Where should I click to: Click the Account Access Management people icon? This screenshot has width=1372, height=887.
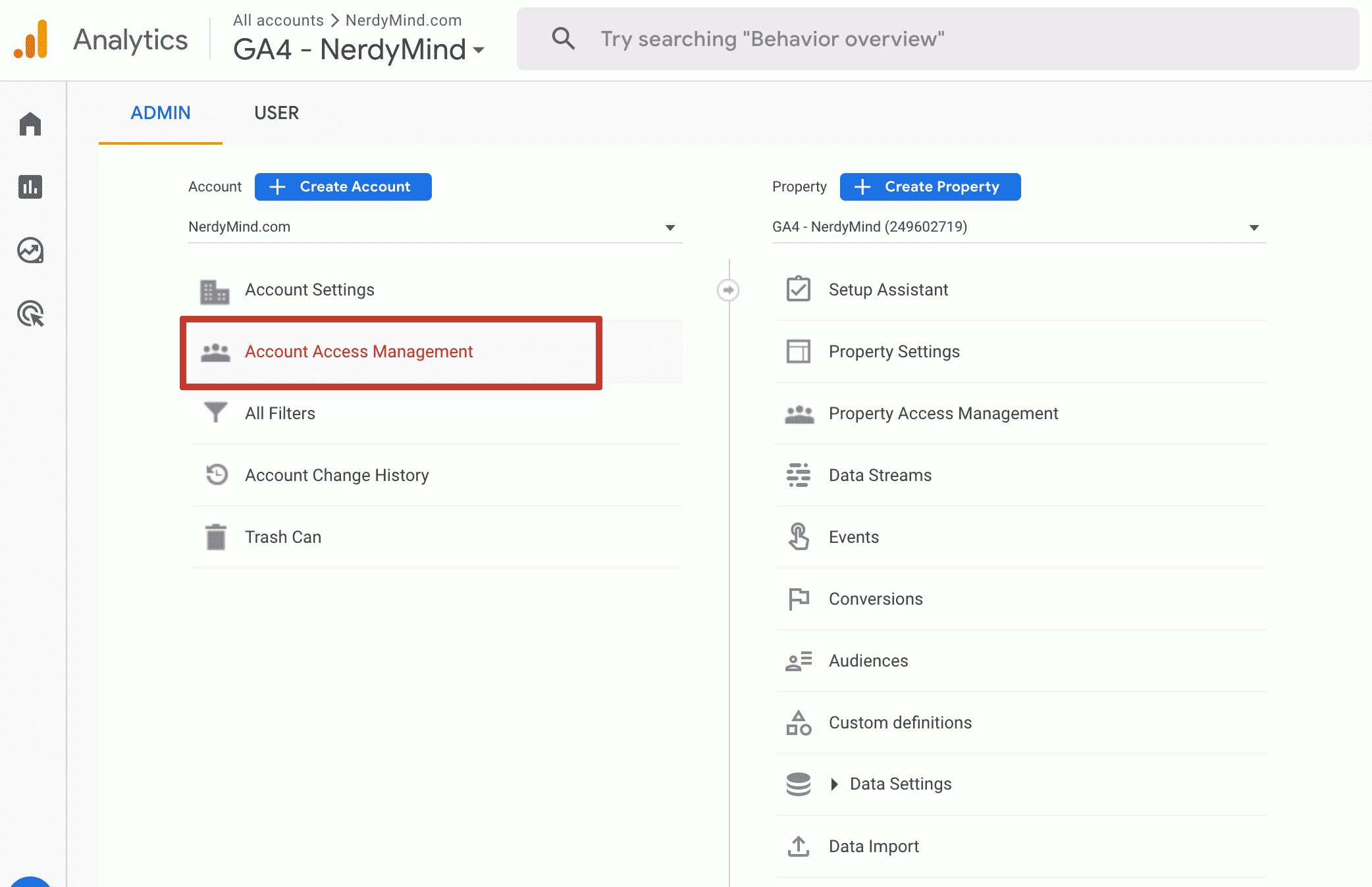click(x=215, y=353)
